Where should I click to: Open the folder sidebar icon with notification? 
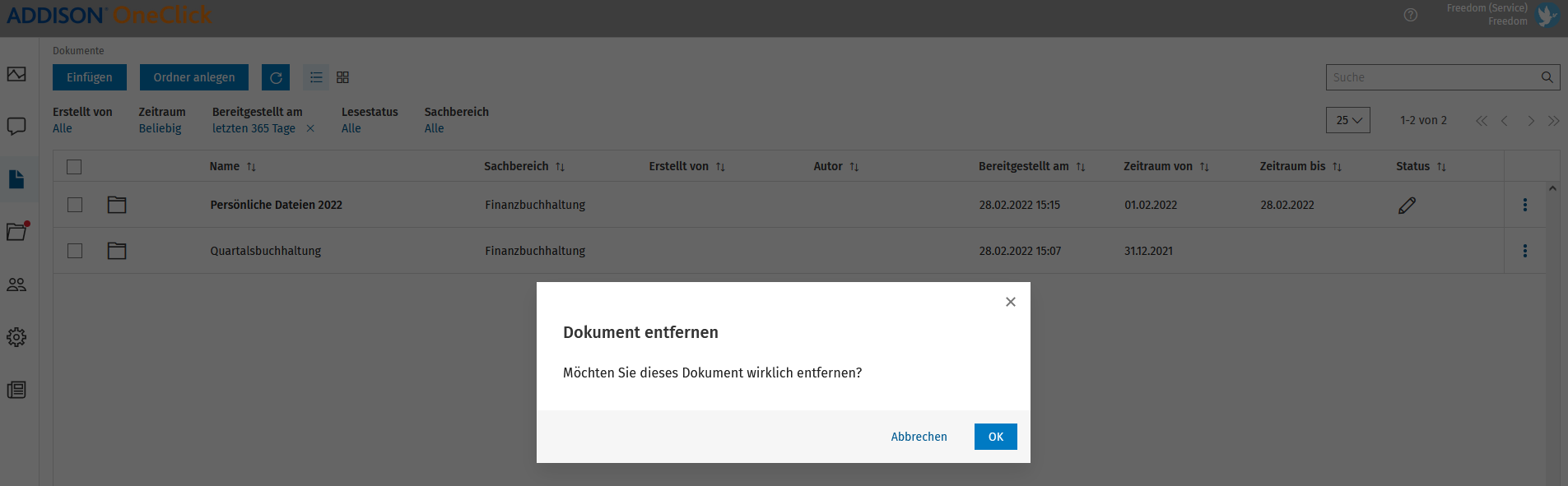coord(16,232)
